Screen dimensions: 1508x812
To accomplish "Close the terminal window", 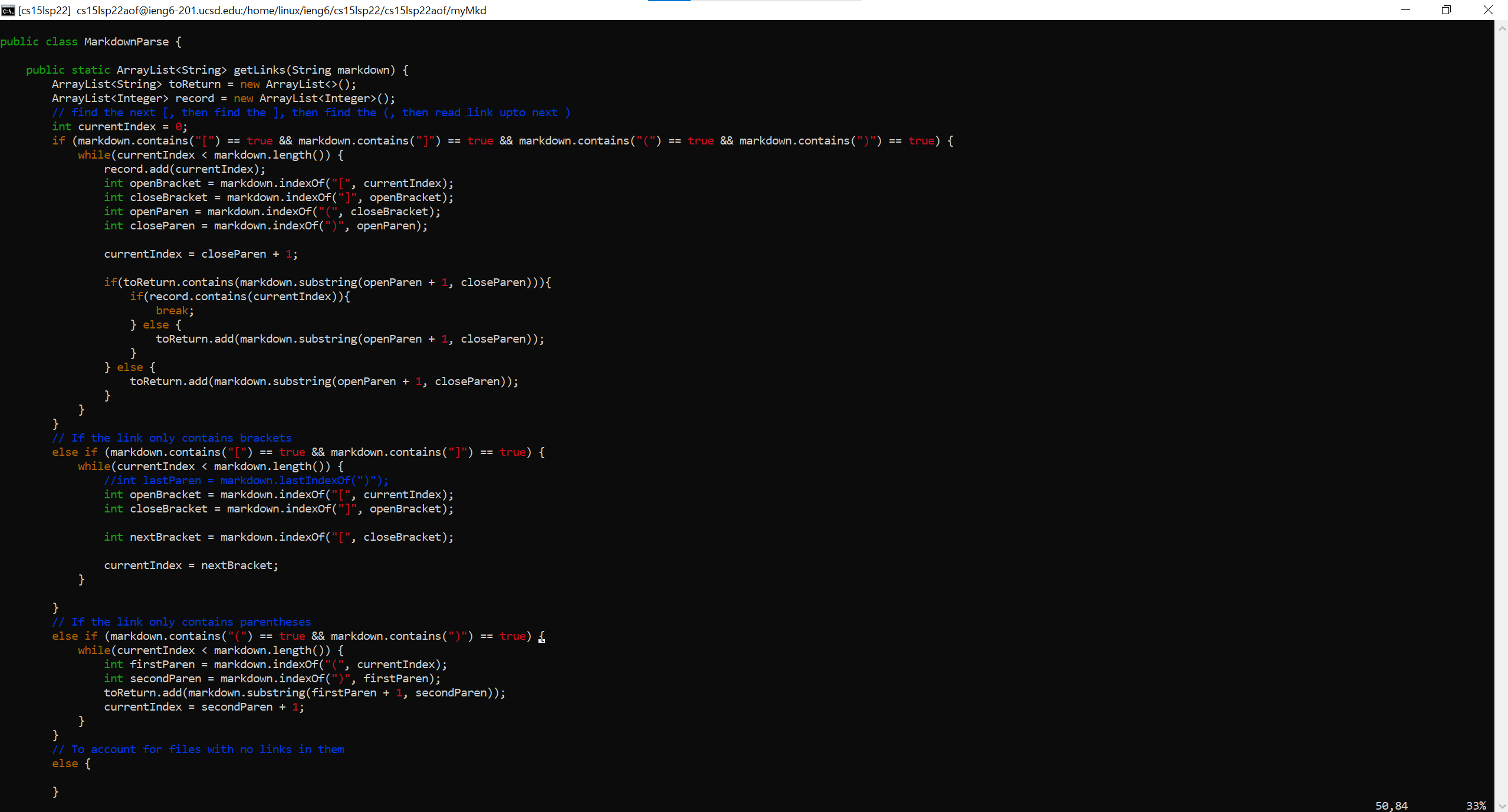I will coord(1488,10).
